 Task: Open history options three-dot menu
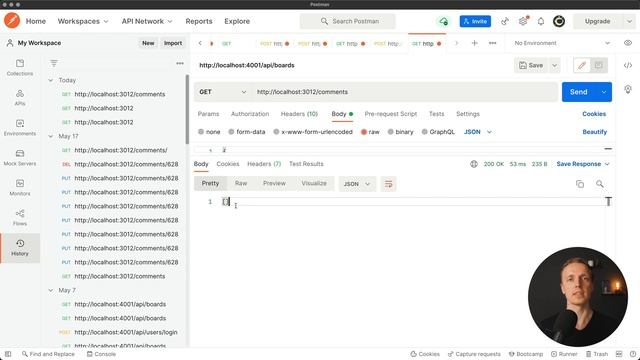180,63
